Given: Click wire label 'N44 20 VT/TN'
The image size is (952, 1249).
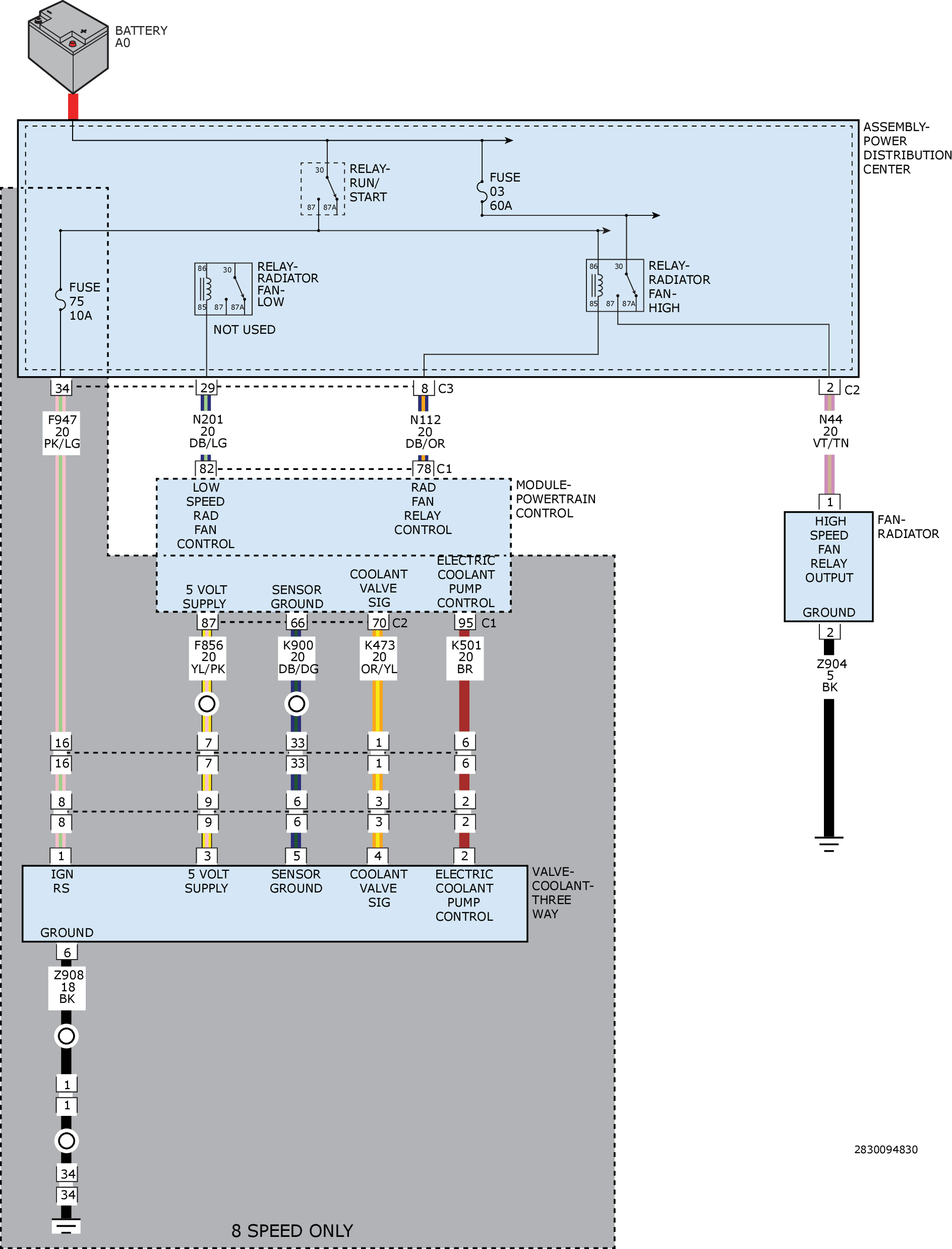Looking at the screenshot, I should [831, 431].
